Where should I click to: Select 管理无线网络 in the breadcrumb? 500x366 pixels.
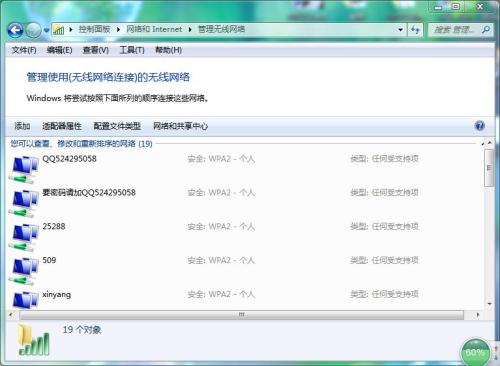222,29
